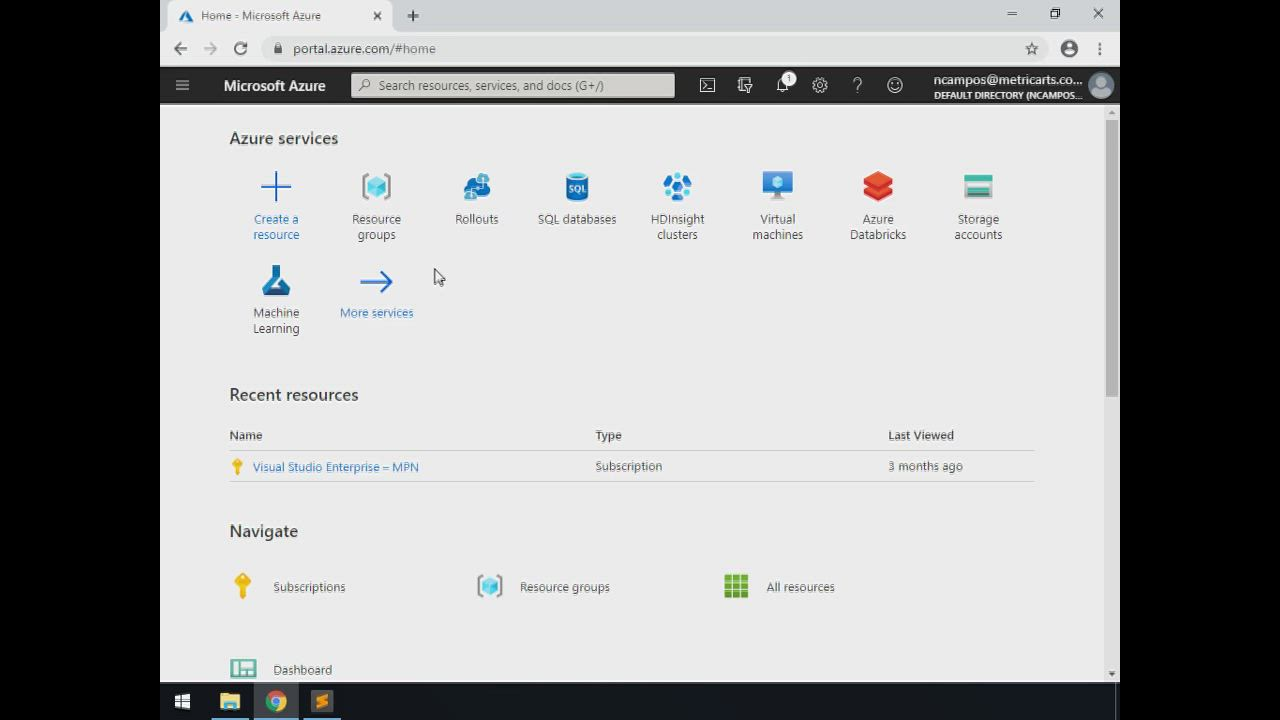Click the Microsoft Azure brand link
The image size is (1280, 720).
pos(274,86)
